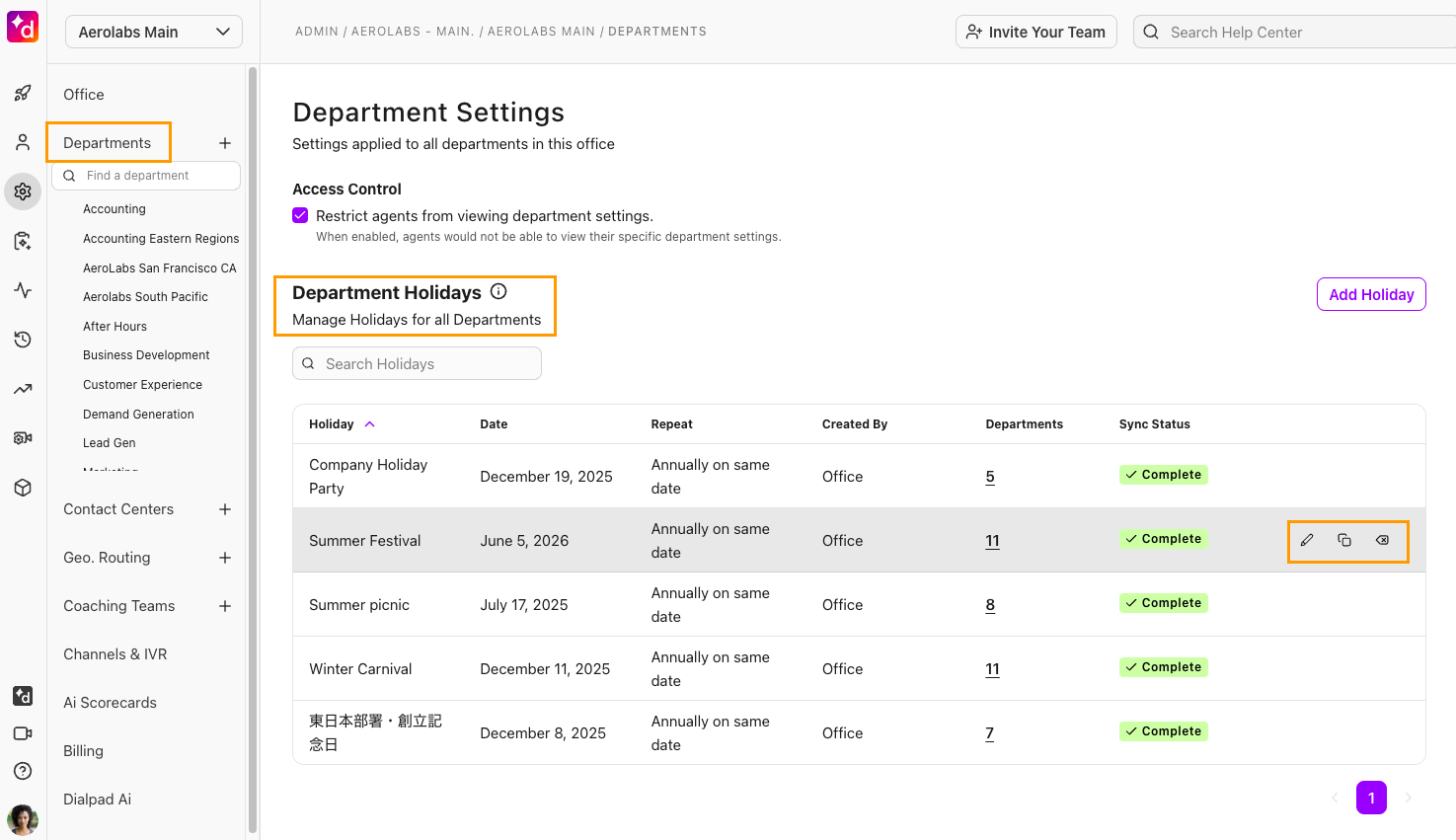The height and width of the screenshot is (840, 1456).
Task: Select the Accounting Eastern Regions department
Action: click(x=161, y=239)
